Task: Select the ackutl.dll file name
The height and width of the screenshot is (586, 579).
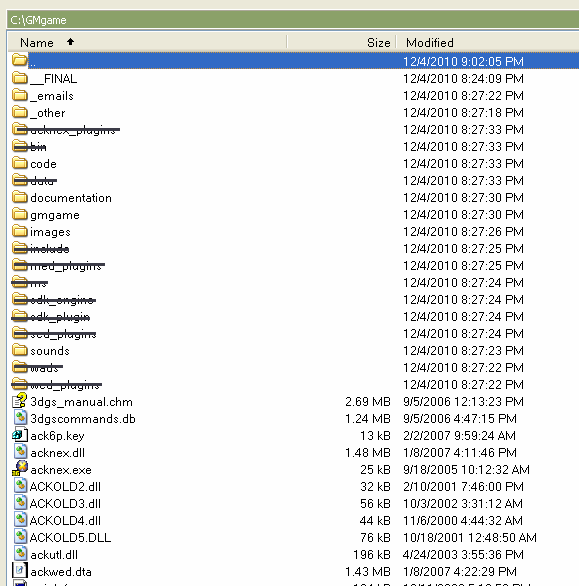Action: pyautogui.click(x=54, y=555)
